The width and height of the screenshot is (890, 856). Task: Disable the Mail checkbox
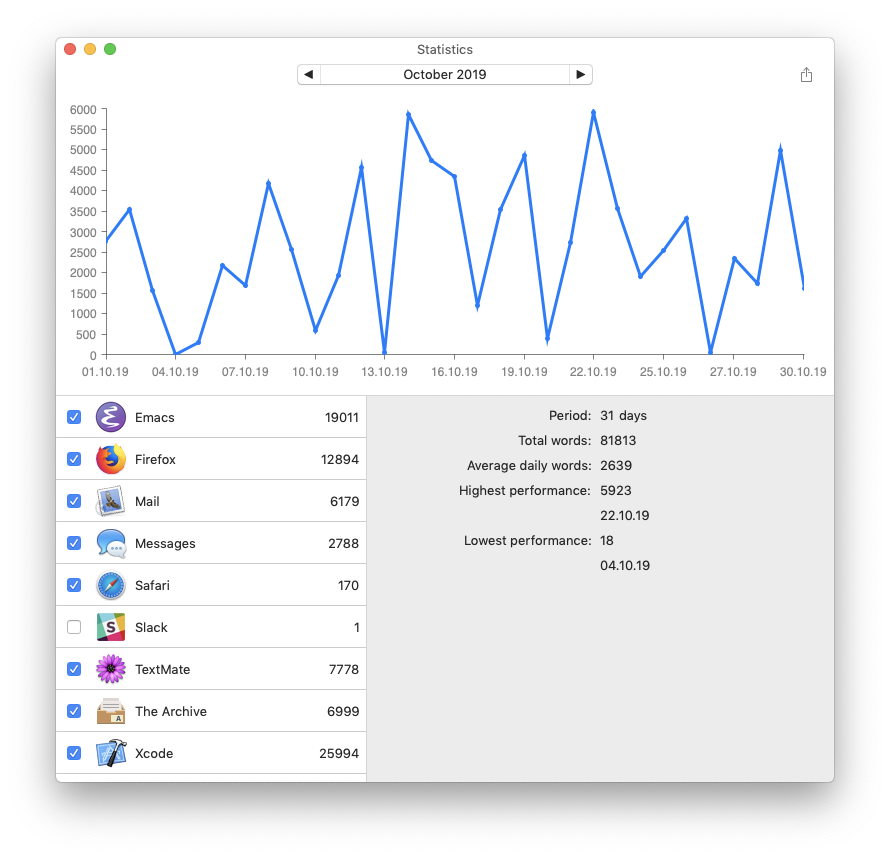coord(74,501)
